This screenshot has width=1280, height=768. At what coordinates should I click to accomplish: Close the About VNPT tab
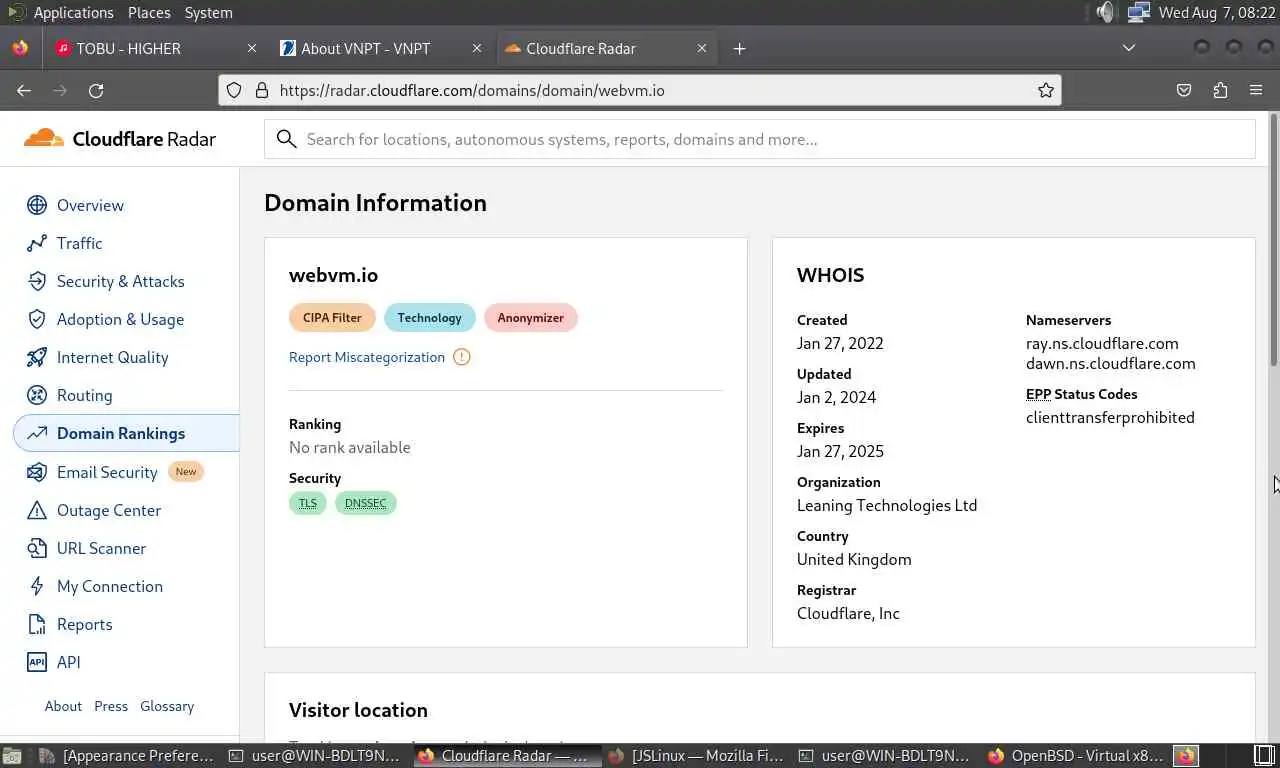coord(477,48)
